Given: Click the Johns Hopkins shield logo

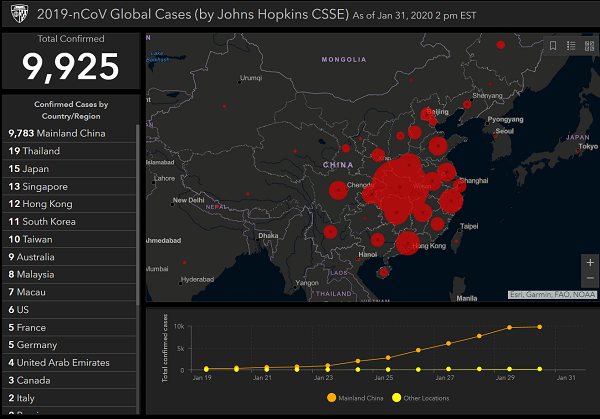Looking at the screenshot, I should coord(17,15).
